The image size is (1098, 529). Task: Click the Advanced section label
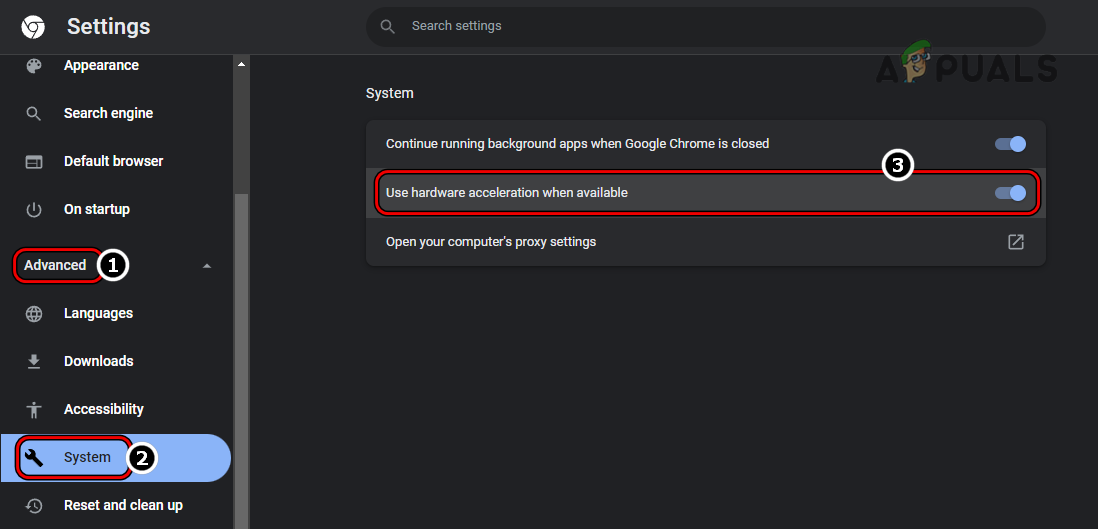pyautogui.click(x=55, y=265)
